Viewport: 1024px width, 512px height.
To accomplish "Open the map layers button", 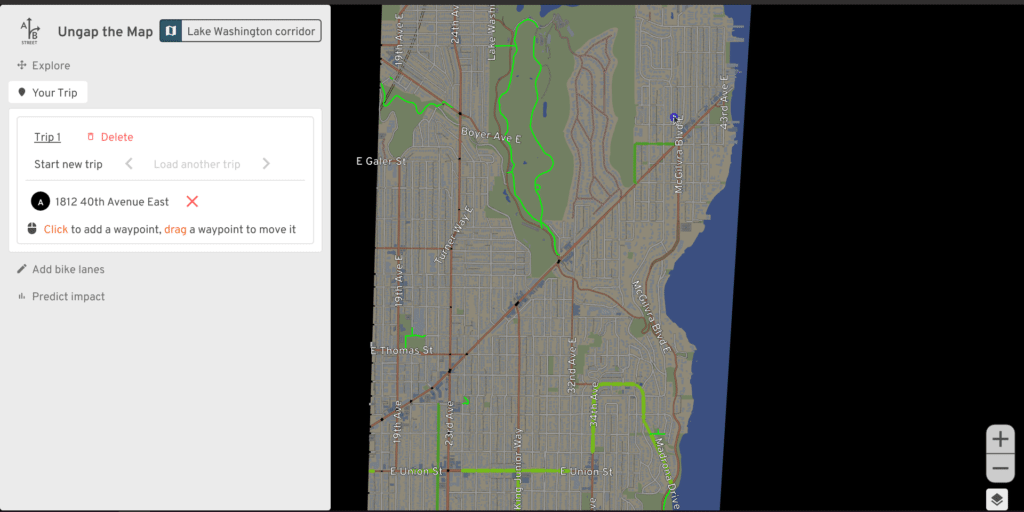I will (997, 500).
